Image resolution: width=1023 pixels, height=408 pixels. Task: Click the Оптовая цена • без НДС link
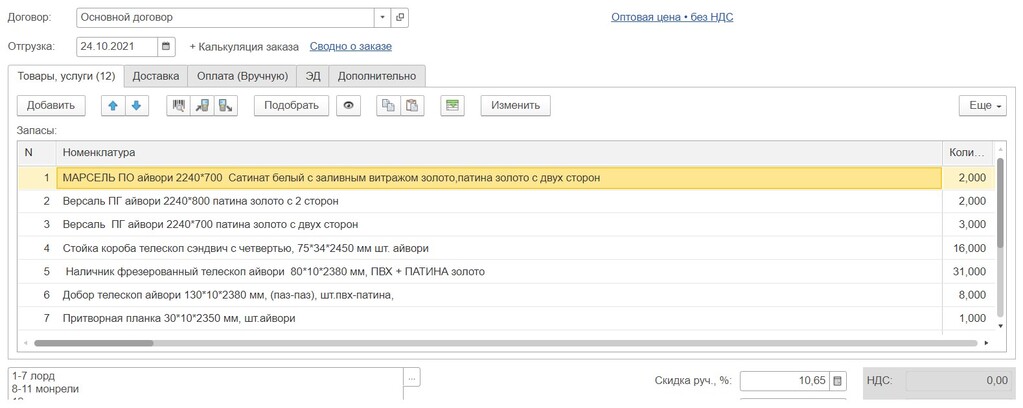point(672,17)
